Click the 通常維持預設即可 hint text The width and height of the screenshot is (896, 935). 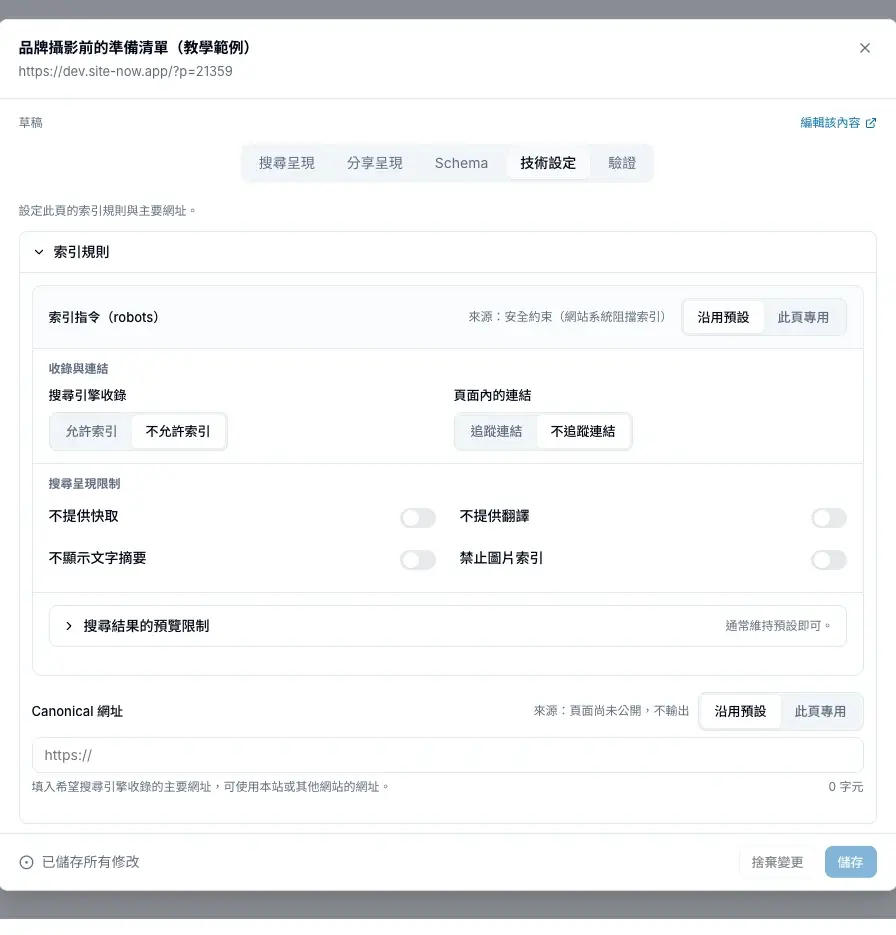click(777, 626)
